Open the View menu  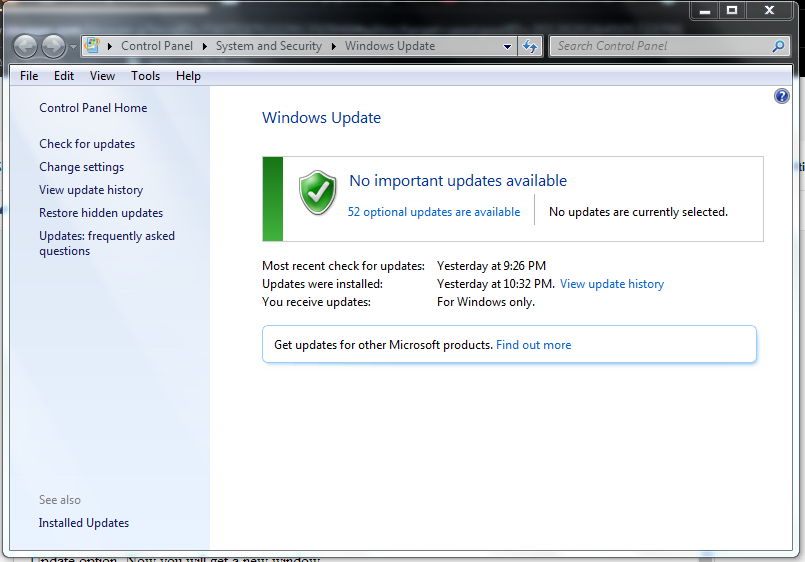tap(102, 76)
